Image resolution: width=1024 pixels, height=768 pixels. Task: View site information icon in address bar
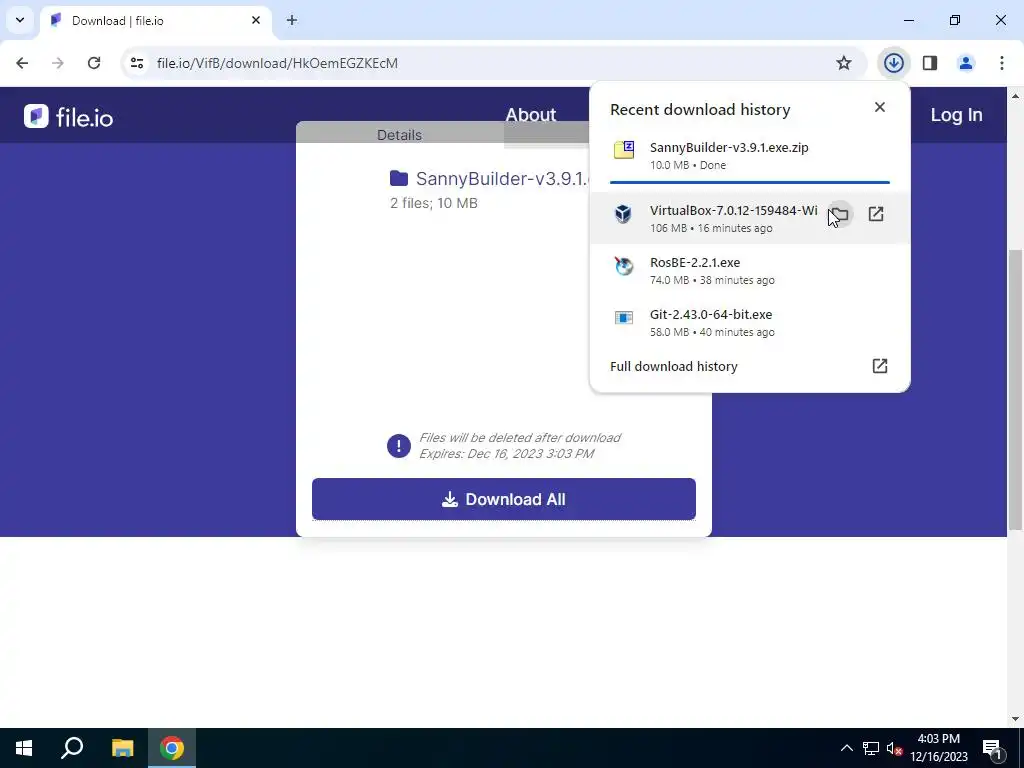tap(137, 63)
